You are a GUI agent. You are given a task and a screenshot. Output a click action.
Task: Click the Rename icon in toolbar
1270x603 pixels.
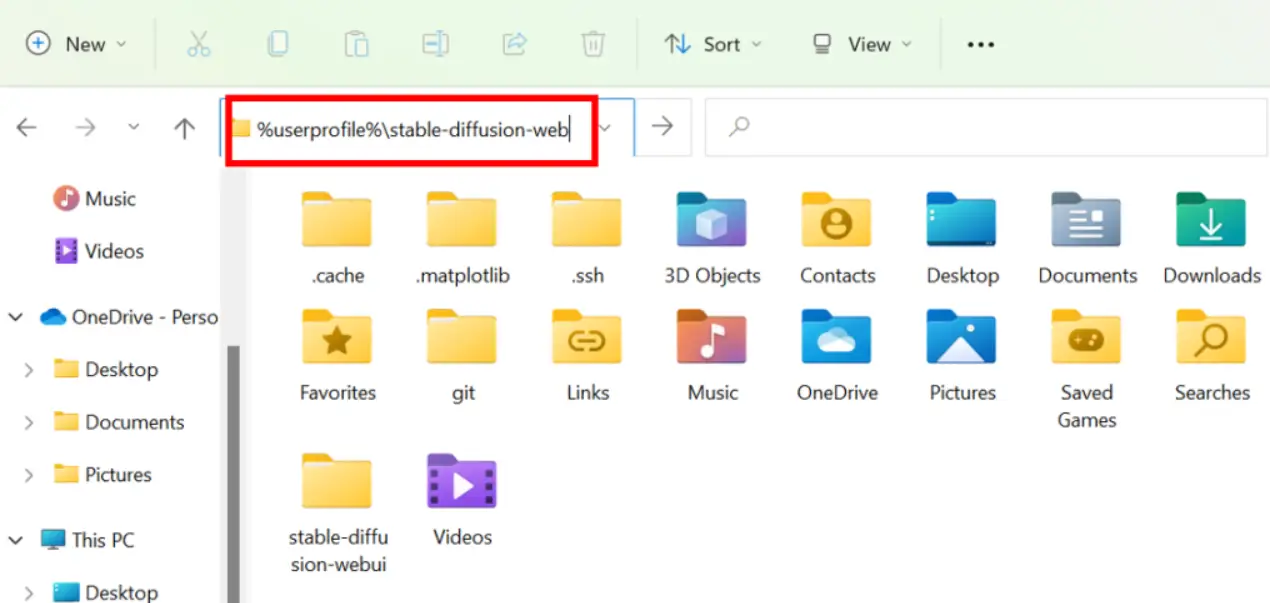pyautogui.click(x=435, y=44)
